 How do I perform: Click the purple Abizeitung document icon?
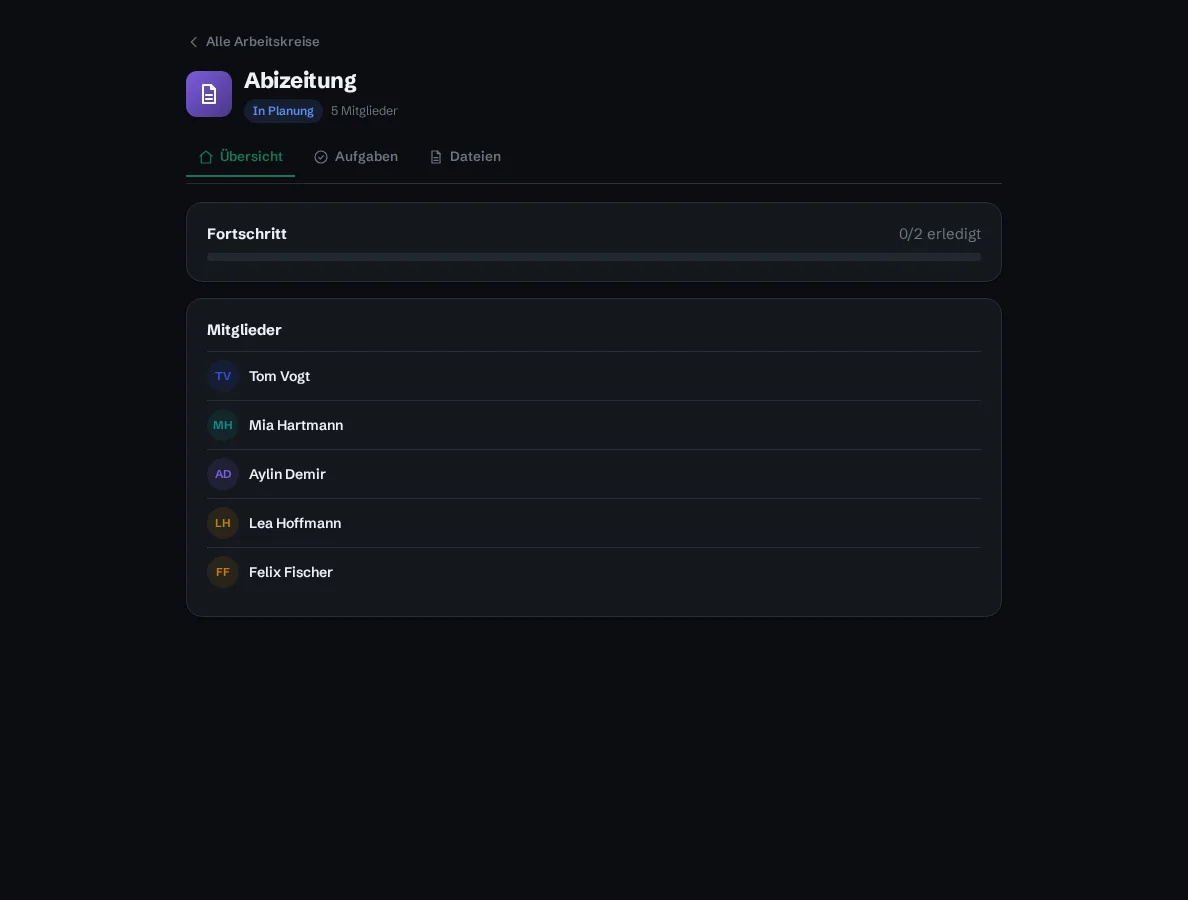tap(208, 94)
